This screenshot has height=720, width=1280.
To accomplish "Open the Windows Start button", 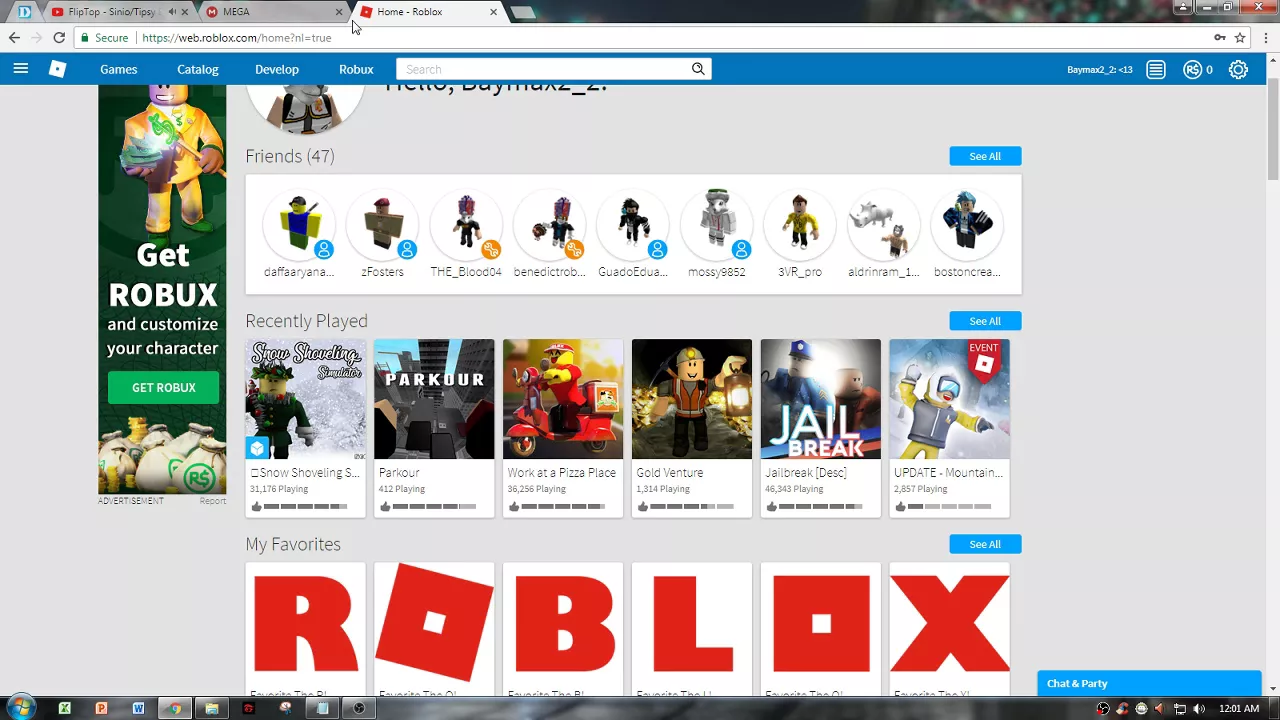I will [20, 708].
